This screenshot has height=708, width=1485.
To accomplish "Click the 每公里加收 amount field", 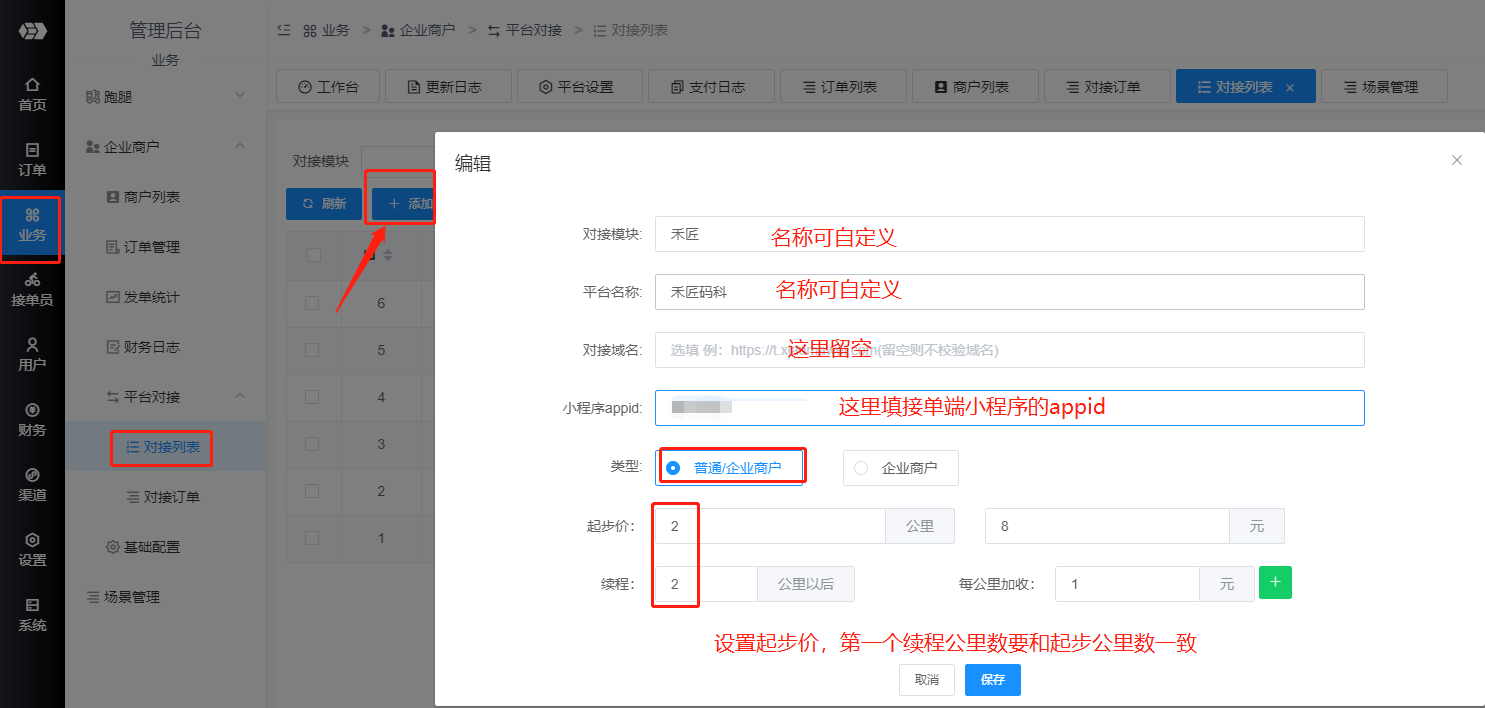I will [x=1127, y=584].
